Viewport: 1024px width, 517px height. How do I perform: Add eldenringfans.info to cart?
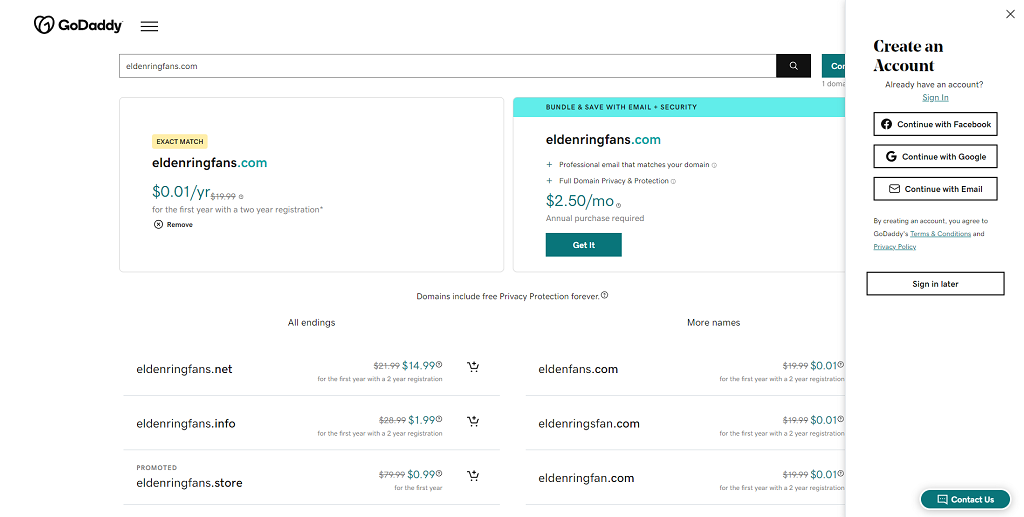pos(473,422)
